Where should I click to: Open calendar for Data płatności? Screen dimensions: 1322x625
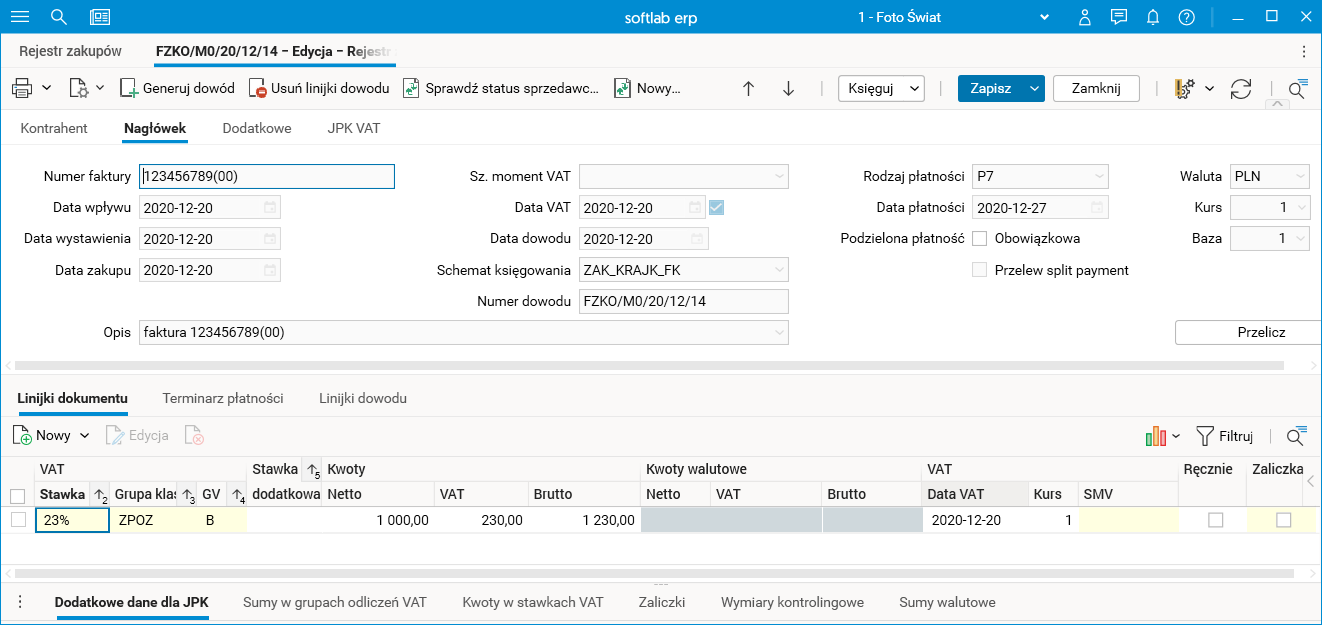pyautogui.click(x=1097, y=208)
